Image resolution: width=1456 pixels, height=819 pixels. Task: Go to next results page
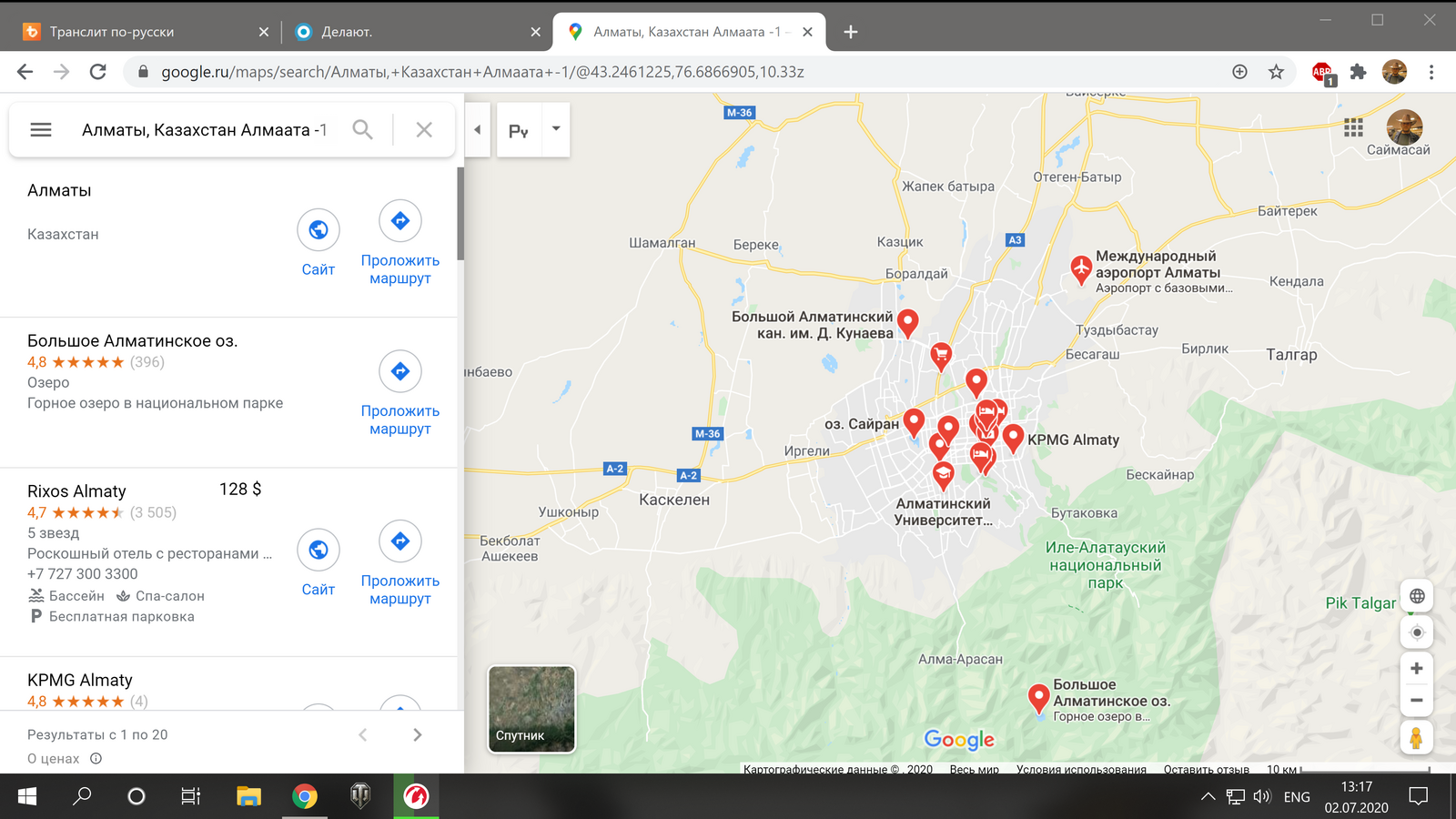pyautogui.click(x=418, y=734)
